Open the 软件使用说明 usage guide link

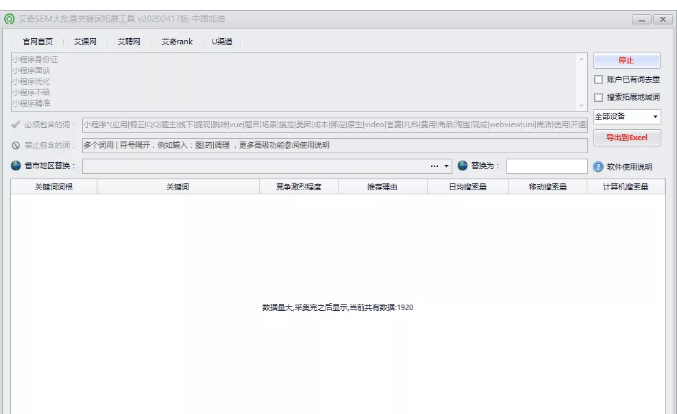629,167
